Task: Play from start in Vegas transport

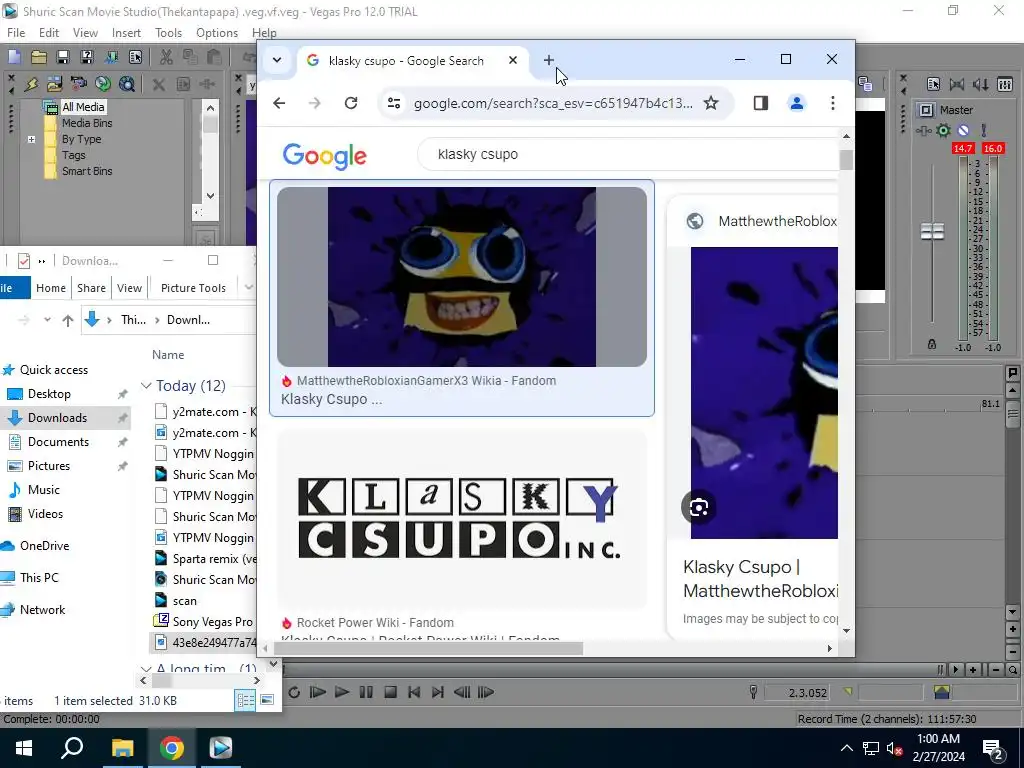Action: pos(318,692)
